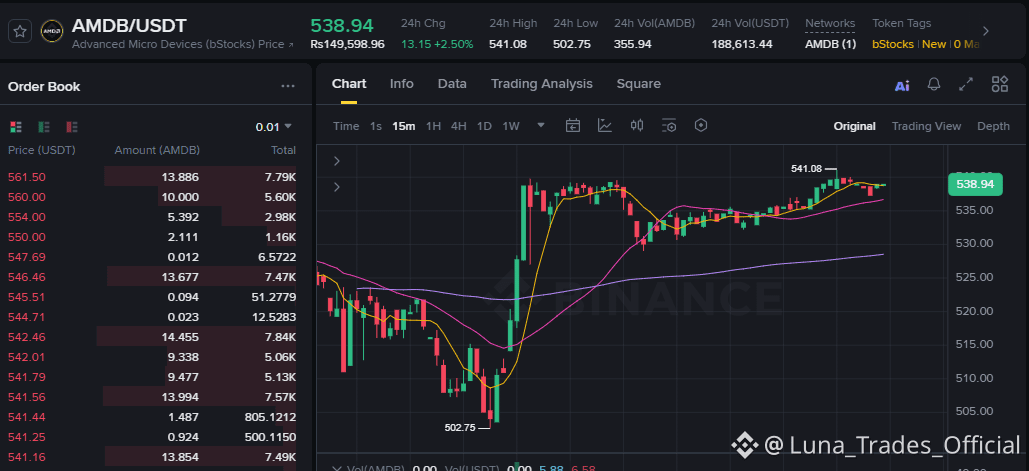The height and width of the screenshot is (471, 1029).
Task: Select the 15m interval
Action: [x=404, y=126]
